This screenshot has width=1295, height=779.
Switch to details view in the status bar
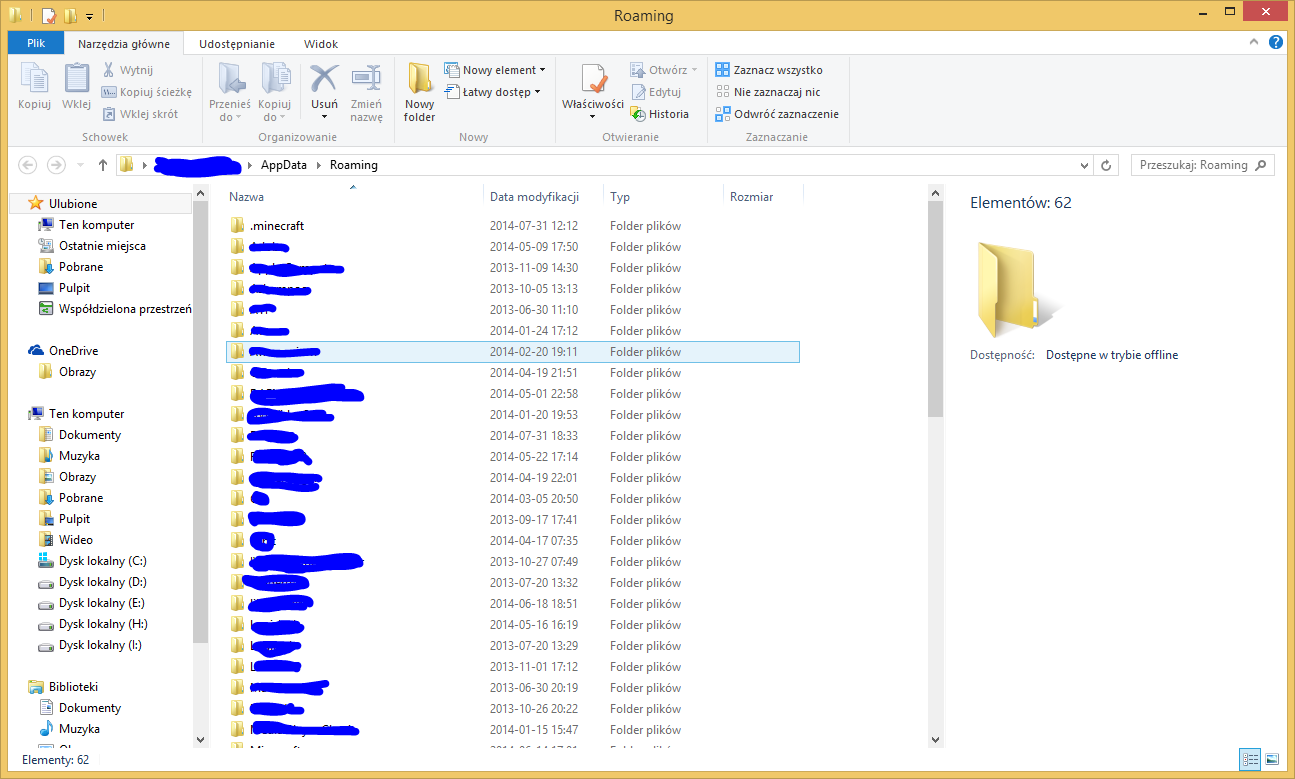[1250, 760]
